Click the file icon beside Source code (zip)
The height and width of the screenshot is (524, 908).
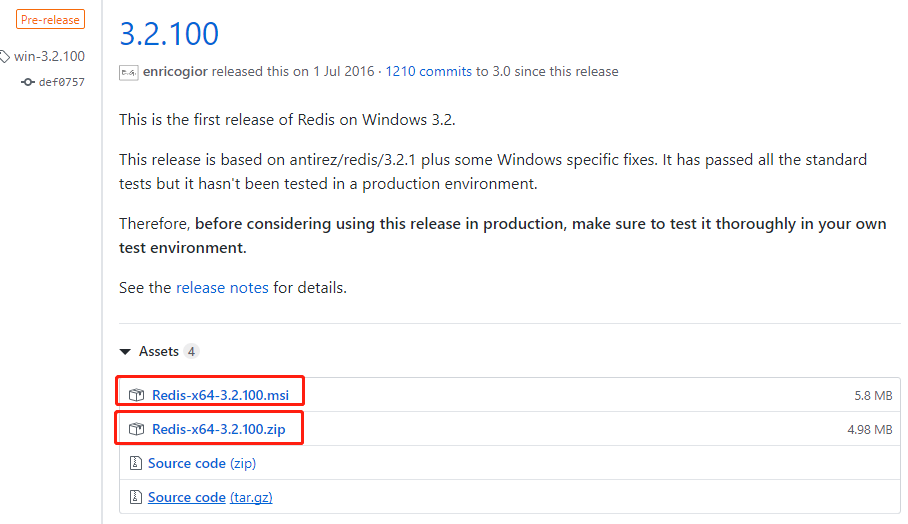pos(135,463)
